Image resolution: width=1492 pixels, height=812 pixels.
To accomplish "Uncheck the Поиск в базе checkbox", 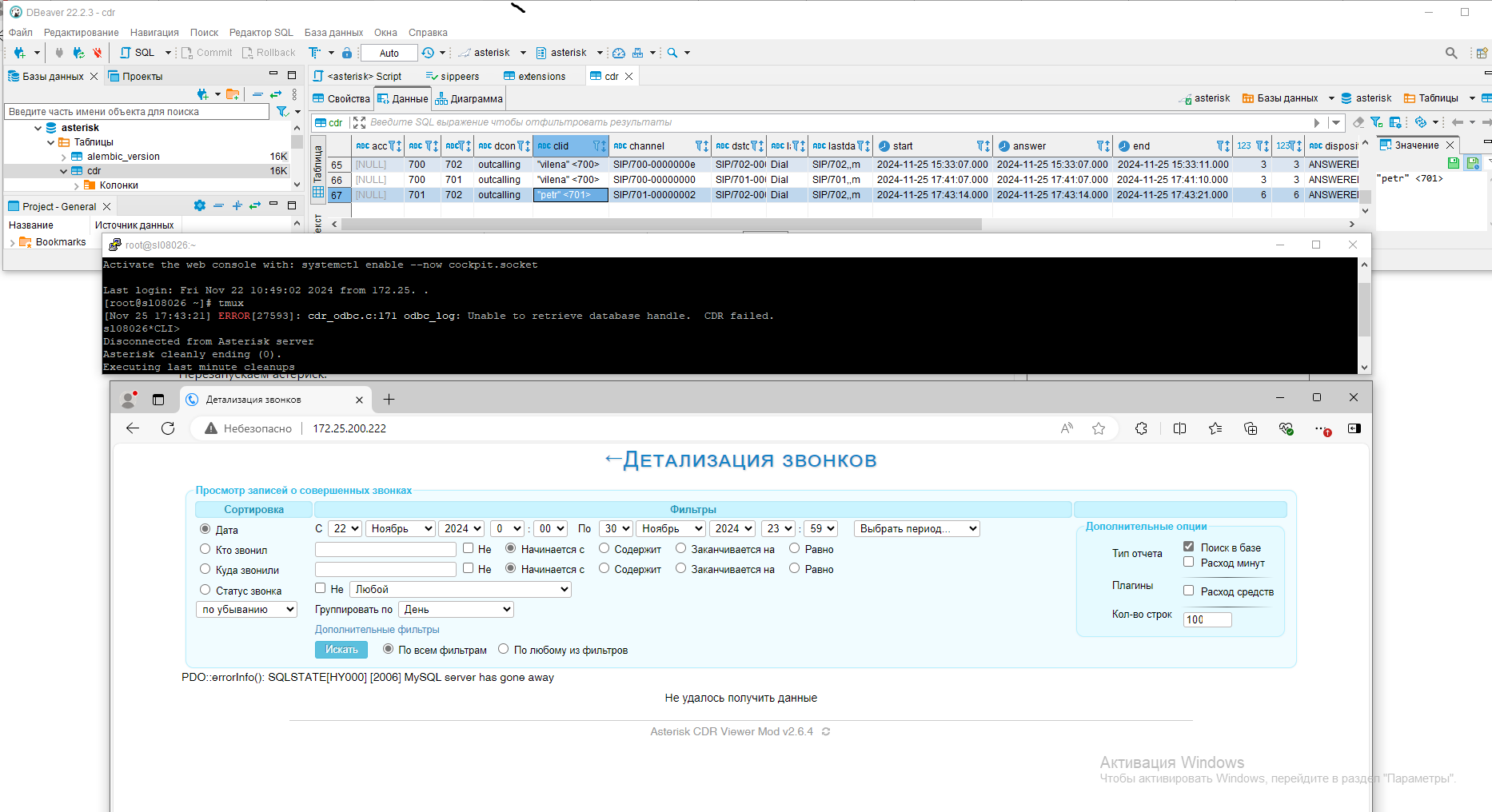I will 1188,547.
